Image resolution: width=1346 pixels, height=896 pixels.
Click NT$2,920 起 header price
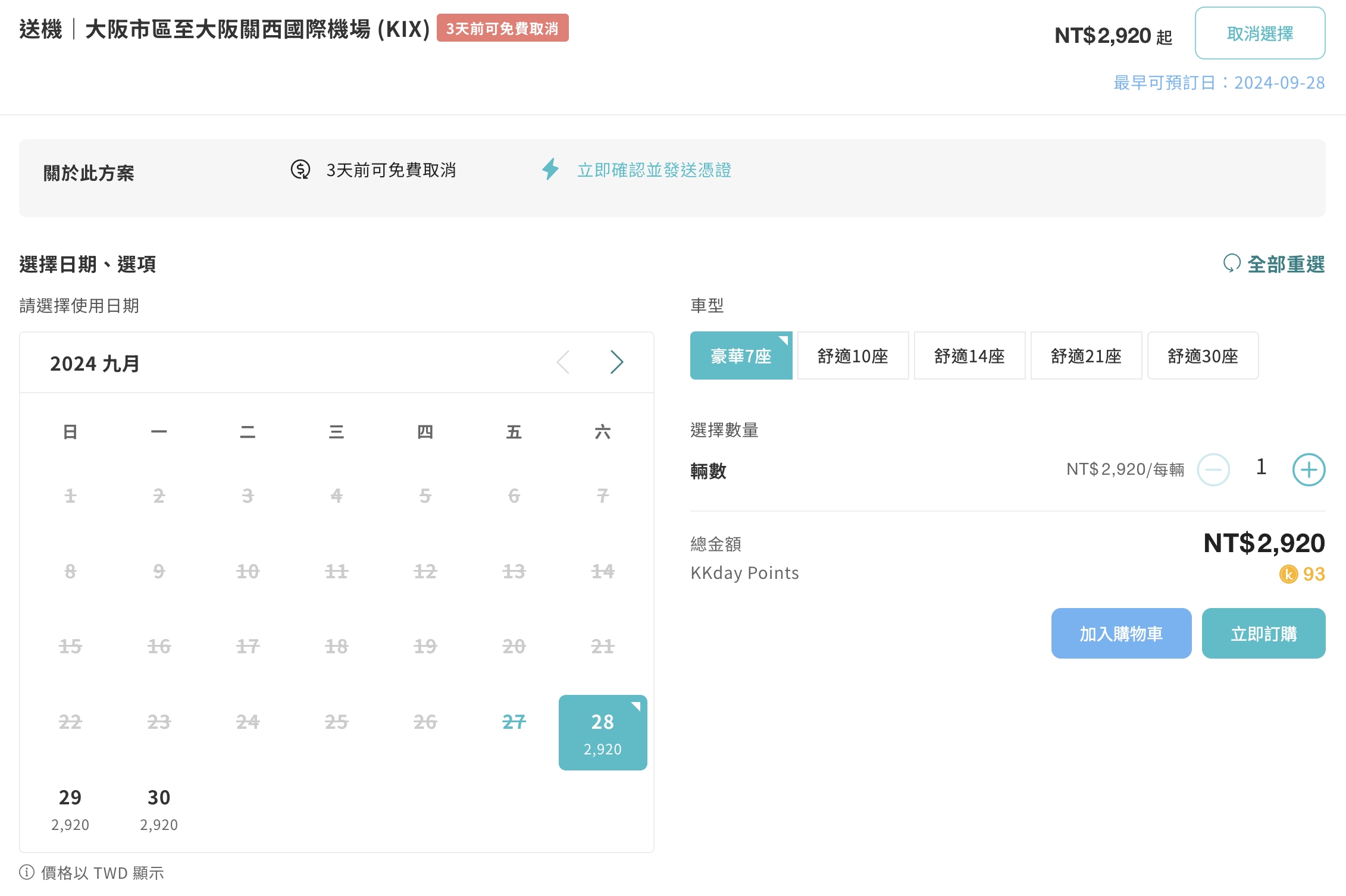point(1113,36)
